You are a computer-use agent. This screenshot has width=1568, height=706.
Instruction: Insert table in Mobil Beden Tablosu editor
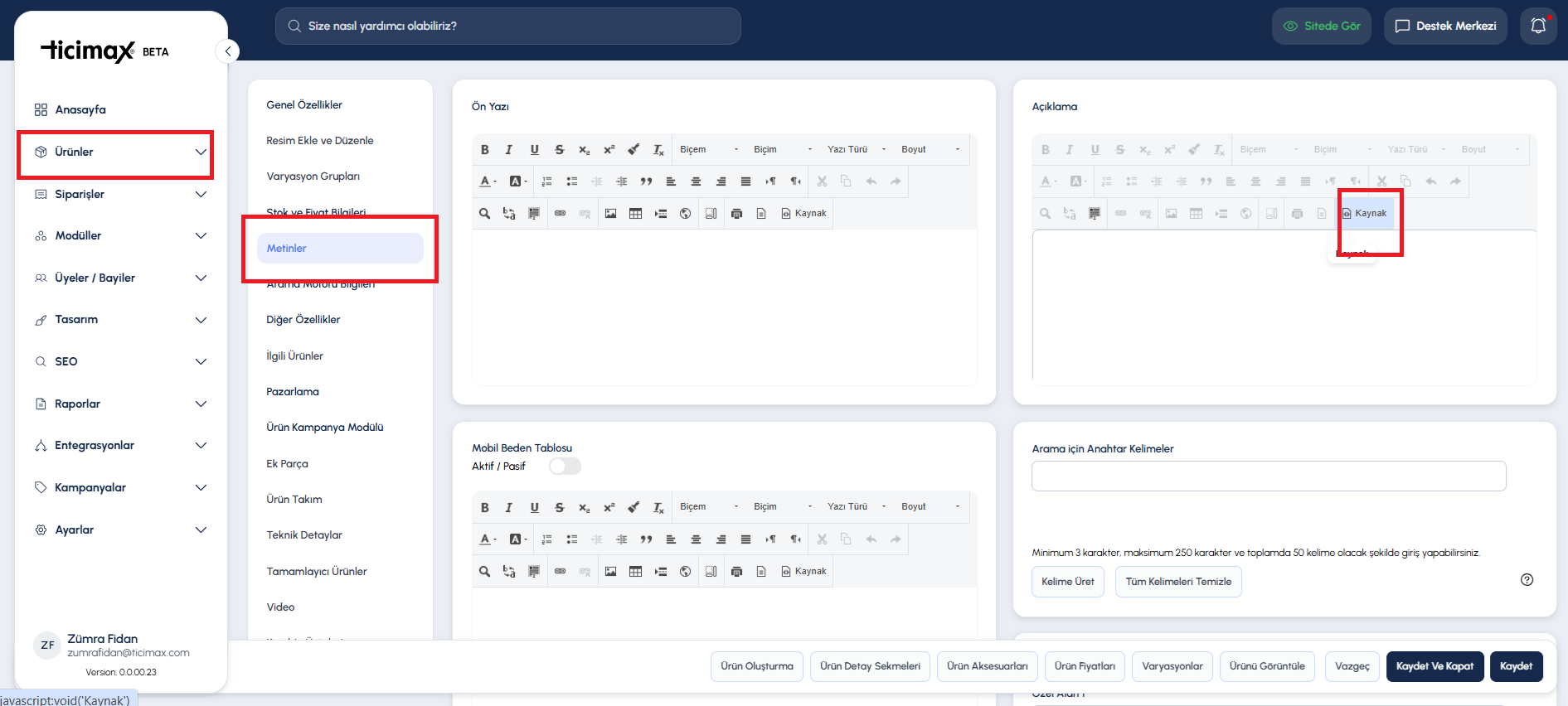click(635, 572)
